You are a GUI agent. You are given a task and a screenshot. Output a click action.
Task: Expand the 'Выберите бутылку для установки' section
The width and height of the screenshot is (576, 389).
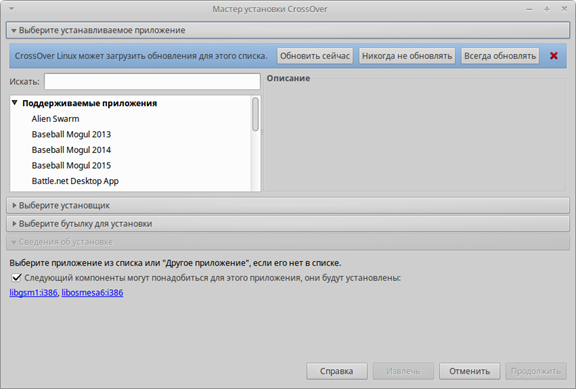pyautogui.click(x=288, y=224)
